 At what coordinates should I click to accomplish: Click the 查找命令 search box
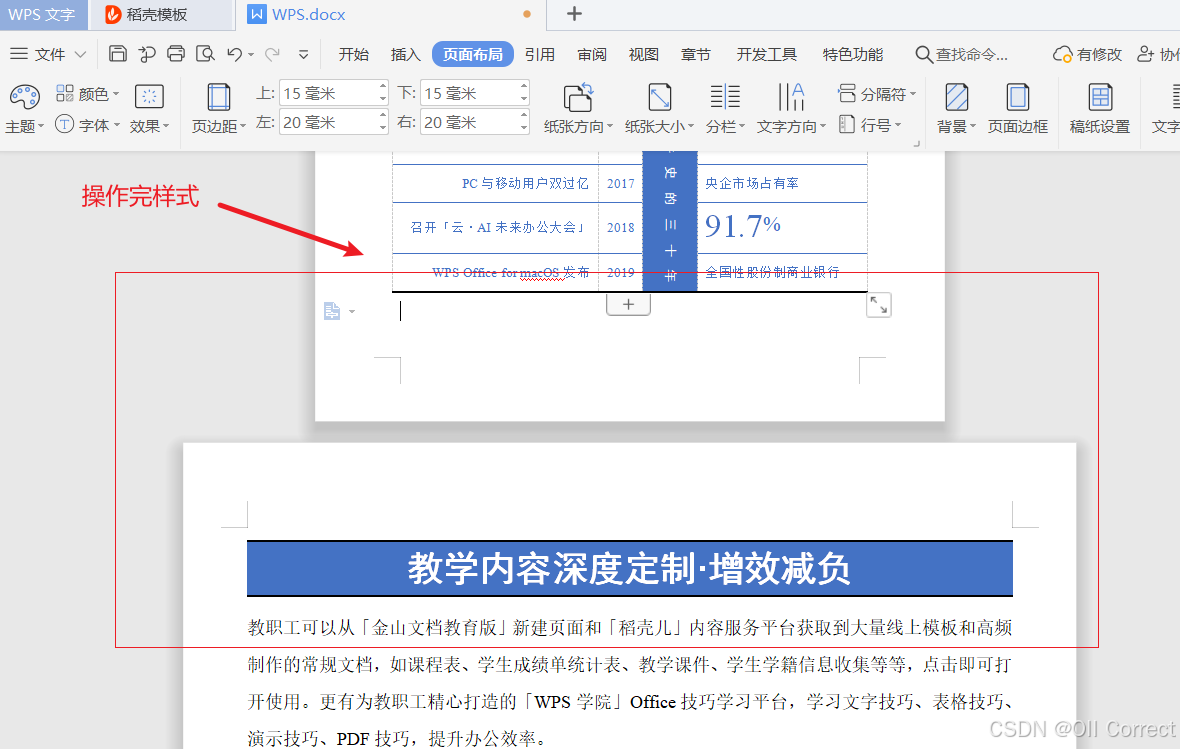click(x=962, y=54)
